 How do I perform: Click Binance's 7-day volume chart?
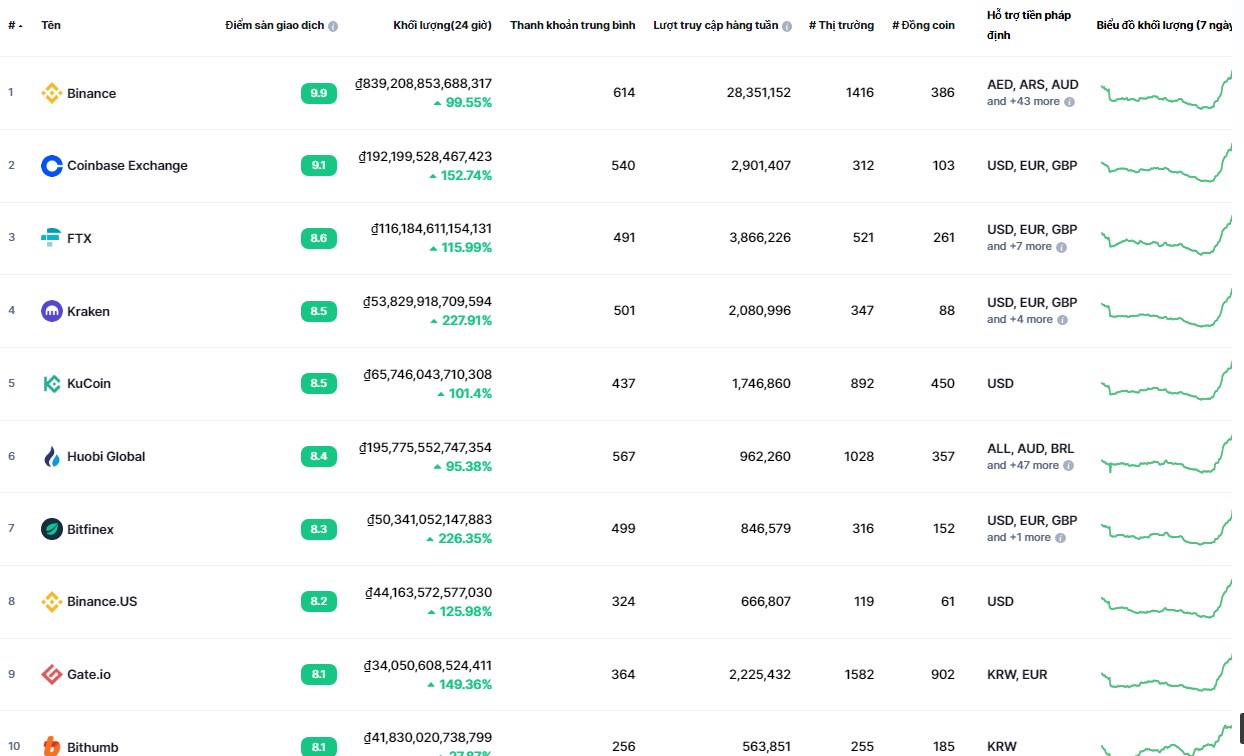(x=1166, y=90)
